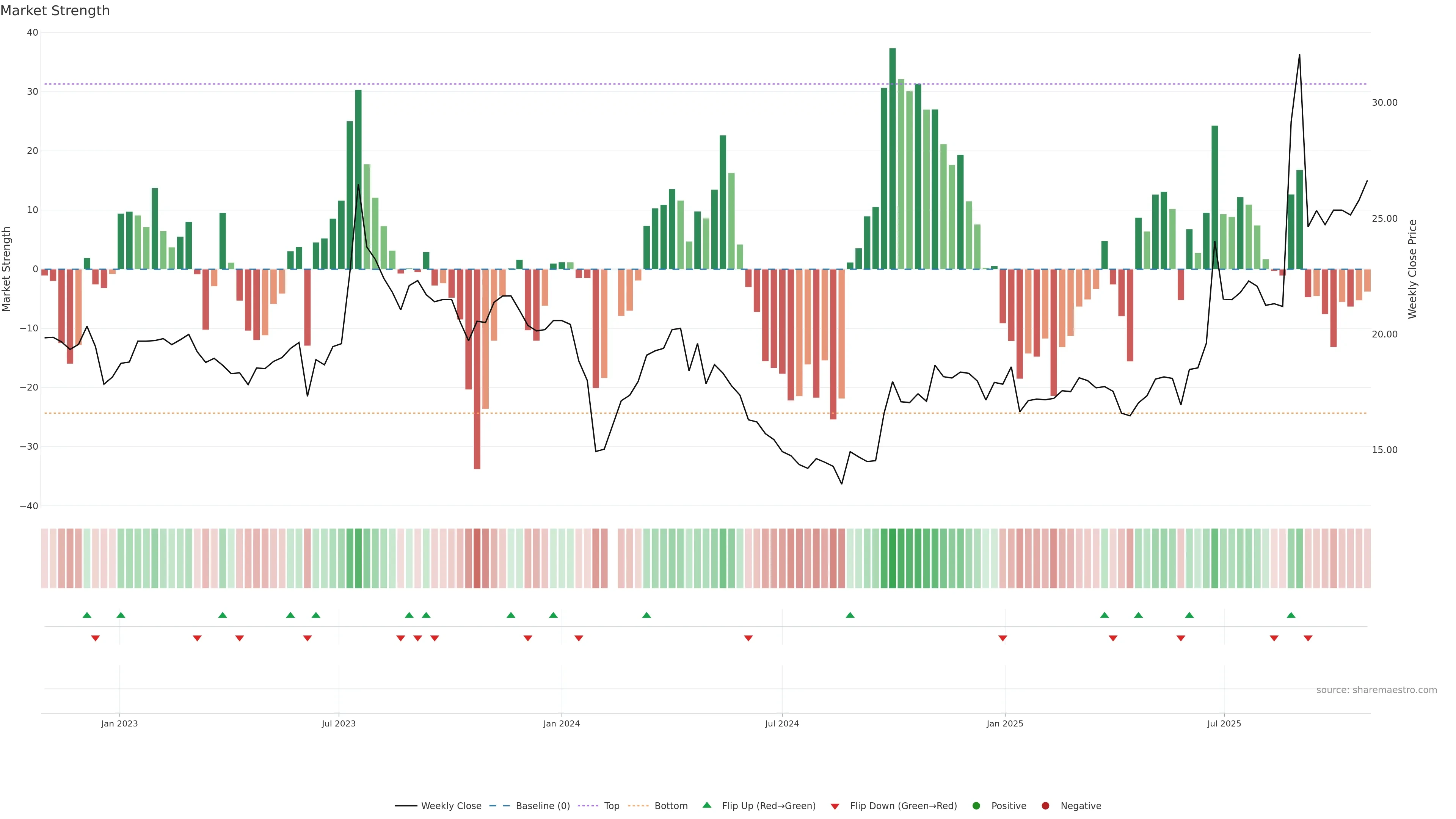Toggle the Top legend entry label
This screenshot has height=819, width=1456.
click(x=612, y=806)
